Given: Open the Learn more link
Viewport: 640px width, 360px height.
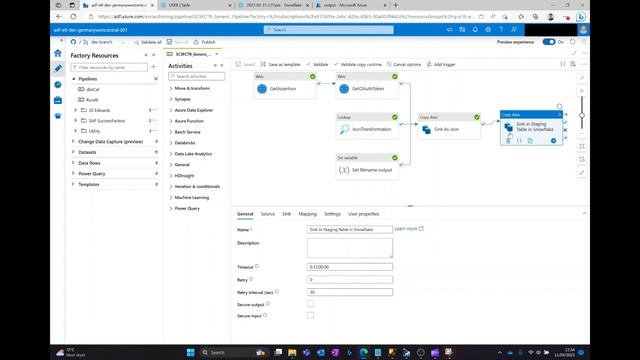Looking at the screenshot, I should [409, 229].
